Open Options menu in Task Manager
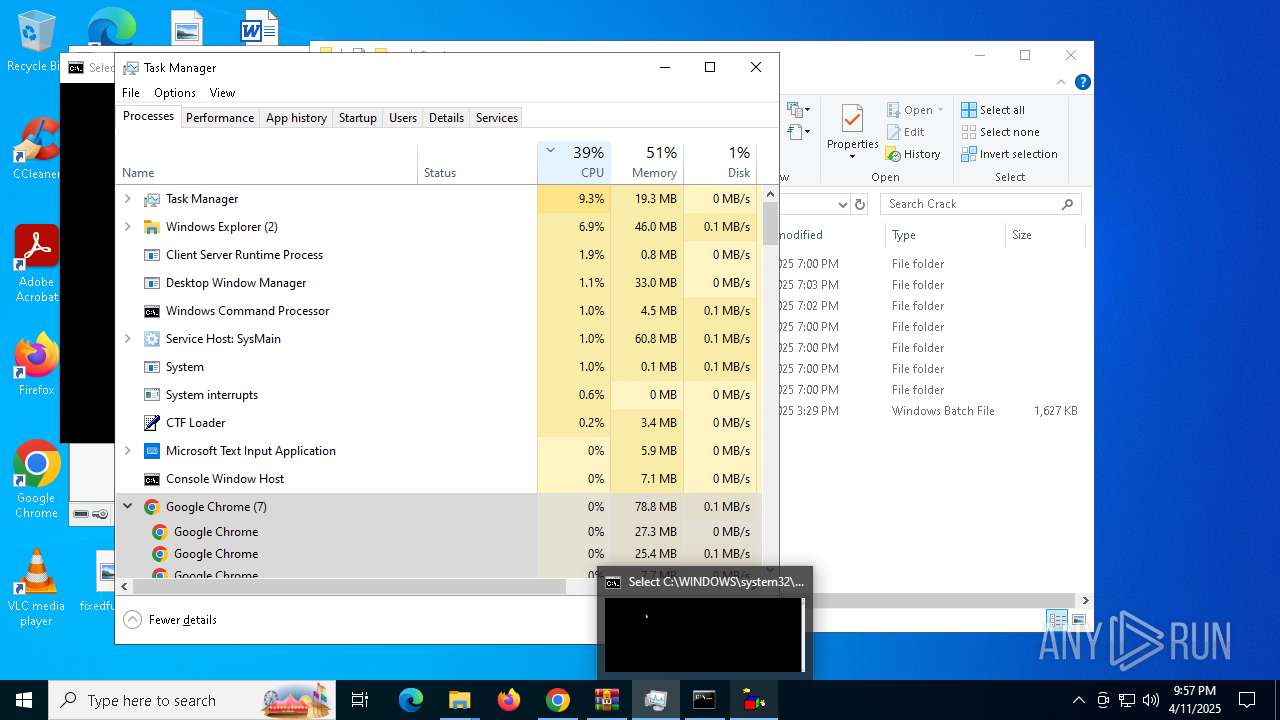The width and height of the screenshot is (1280, 720). click(x=175, y=93)
